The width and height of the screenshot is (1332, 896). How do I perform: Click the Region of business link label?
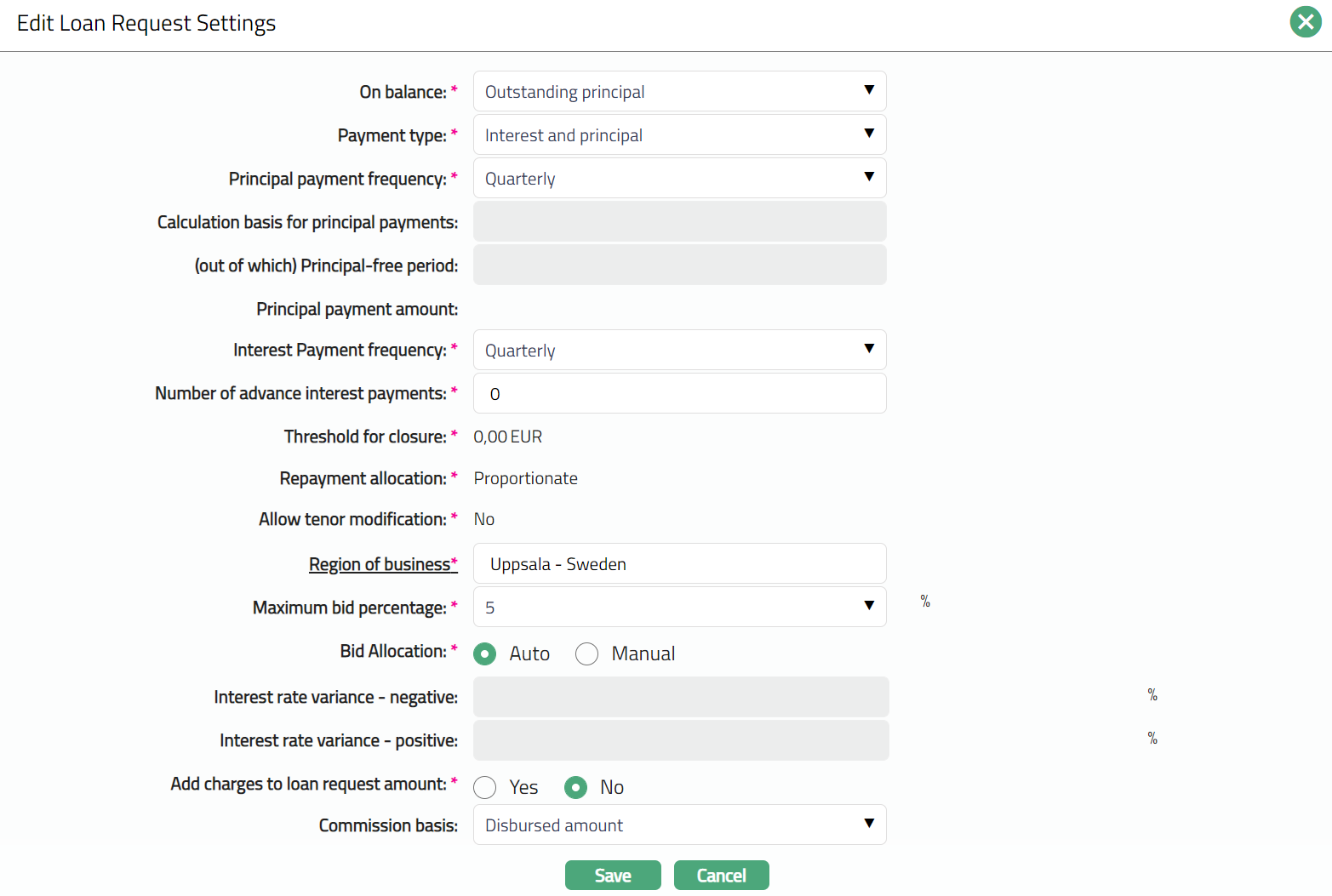(382, 564)
